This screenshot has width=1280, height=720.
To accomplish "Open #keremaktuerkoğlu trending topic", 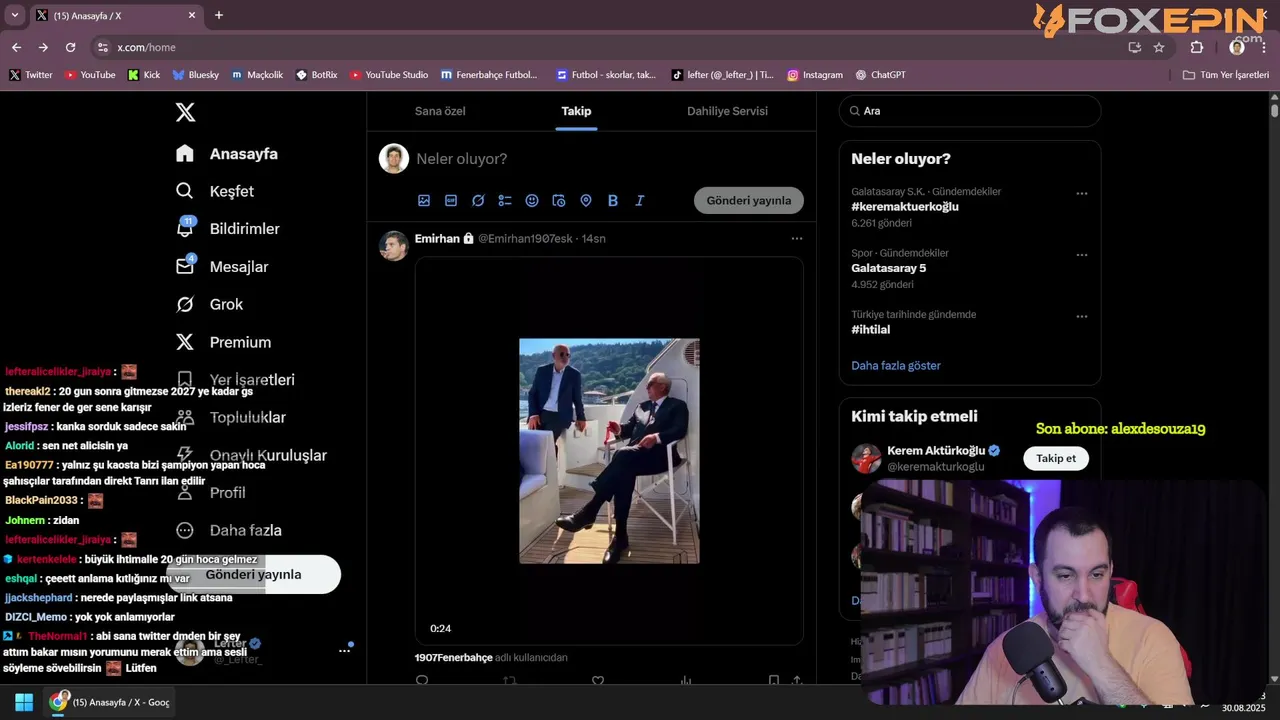I will click(x=905, y=207).
